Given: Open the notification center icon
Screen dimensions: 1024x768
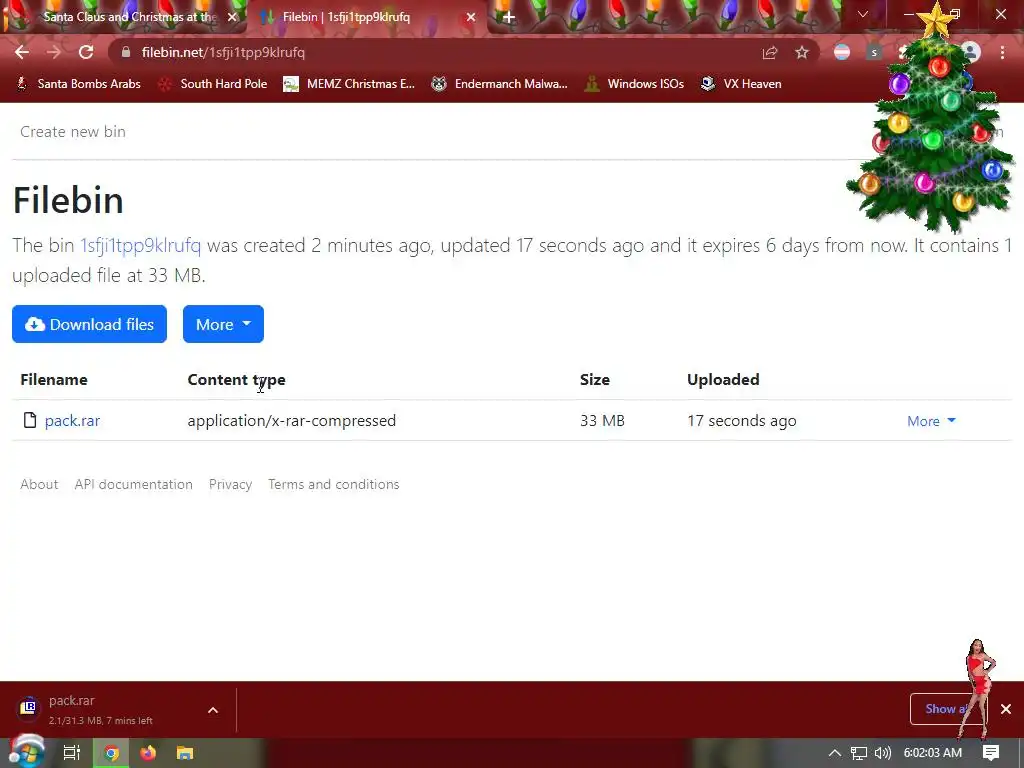Looking at the screenshot, I should coord(991,753).
